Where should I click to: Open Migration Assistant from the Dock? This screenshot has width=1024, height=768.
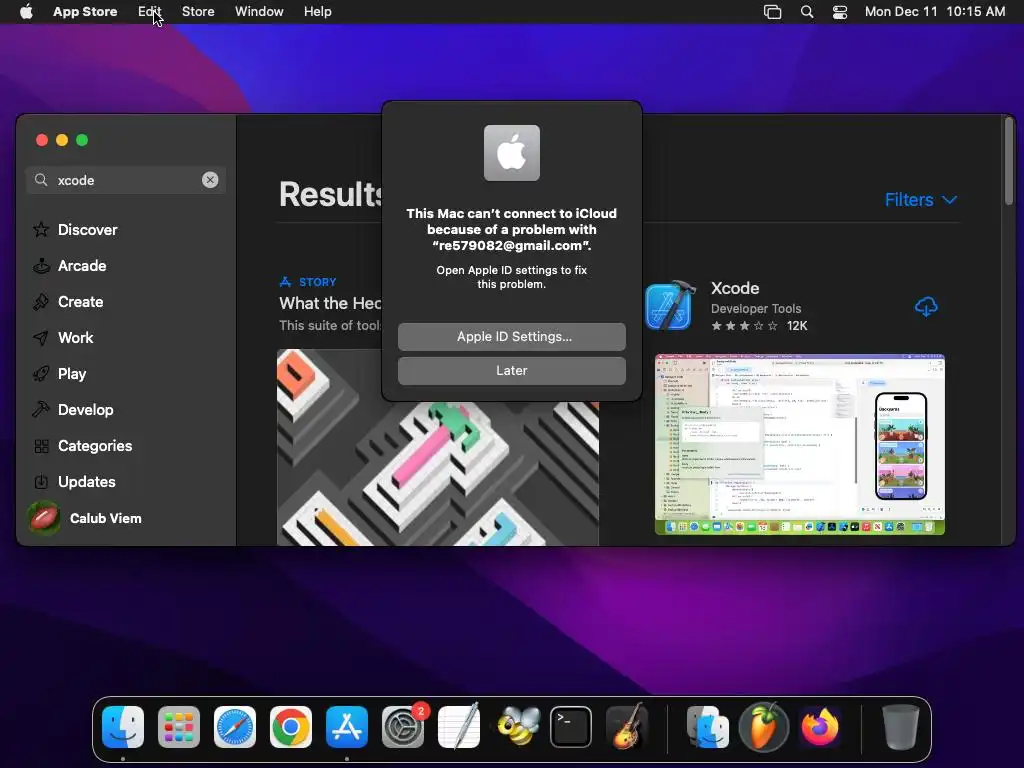(708, 726)
